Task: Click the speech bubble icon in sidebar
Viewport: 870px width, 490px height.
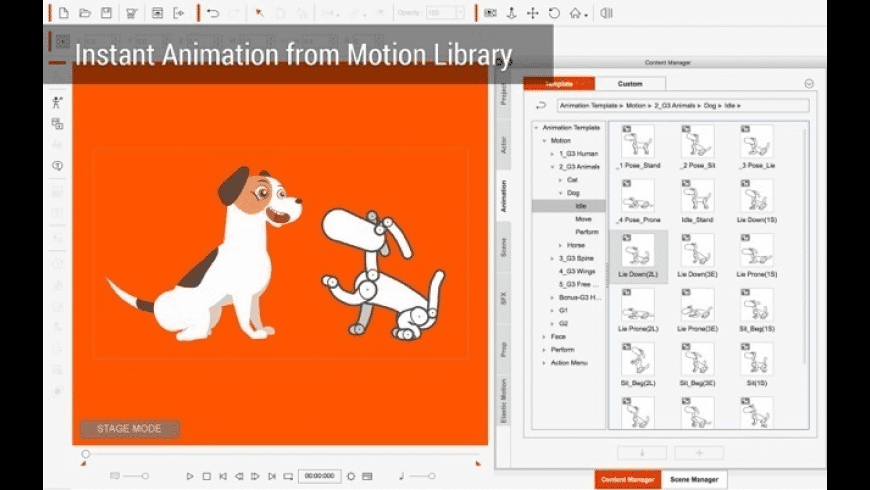Action: click(x=57, y=166)
